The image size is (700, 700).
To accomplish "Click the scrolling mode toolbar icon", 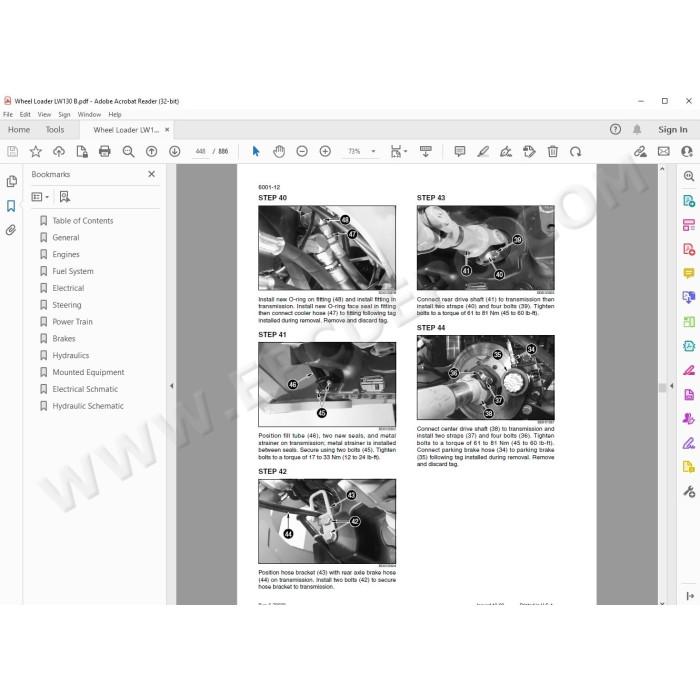I will tap(425, 152).
